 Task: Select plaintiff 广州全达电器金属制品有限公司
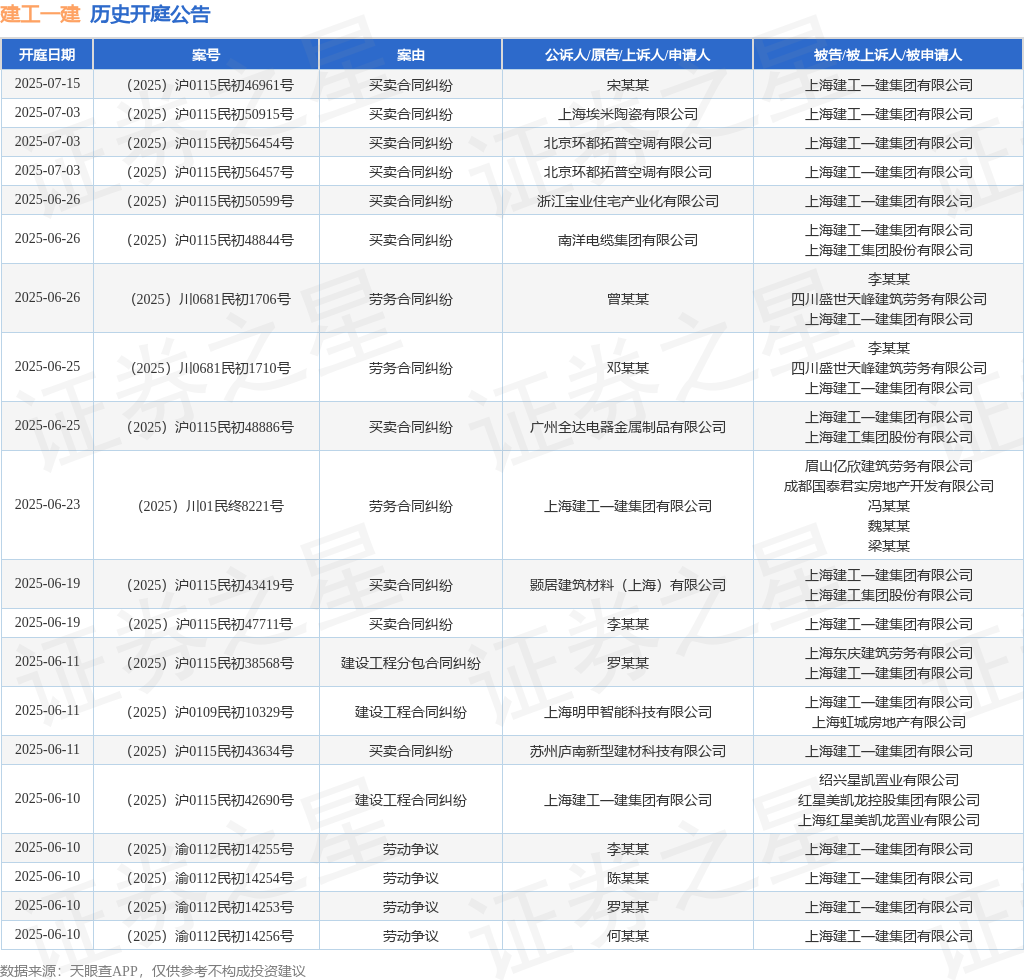pyautogui.click(x=628, y=427)
